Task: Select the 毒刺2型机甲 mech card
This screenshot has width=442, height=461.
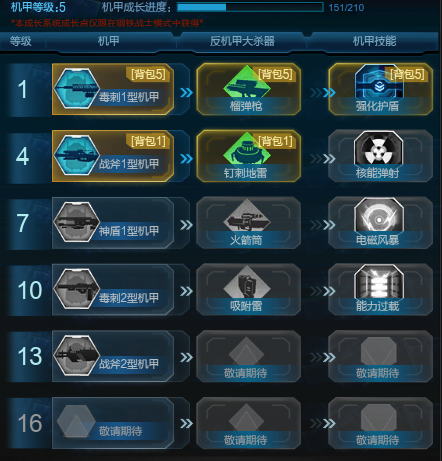Action: pos(113,290)
